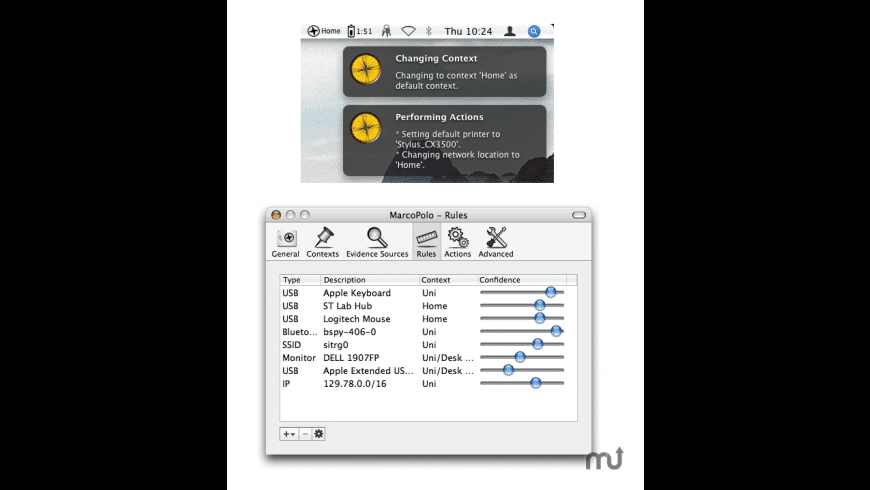Click bspy-406-0 confidence slider
Viewport: 870px width, 490px height.
tap(556, 331)
